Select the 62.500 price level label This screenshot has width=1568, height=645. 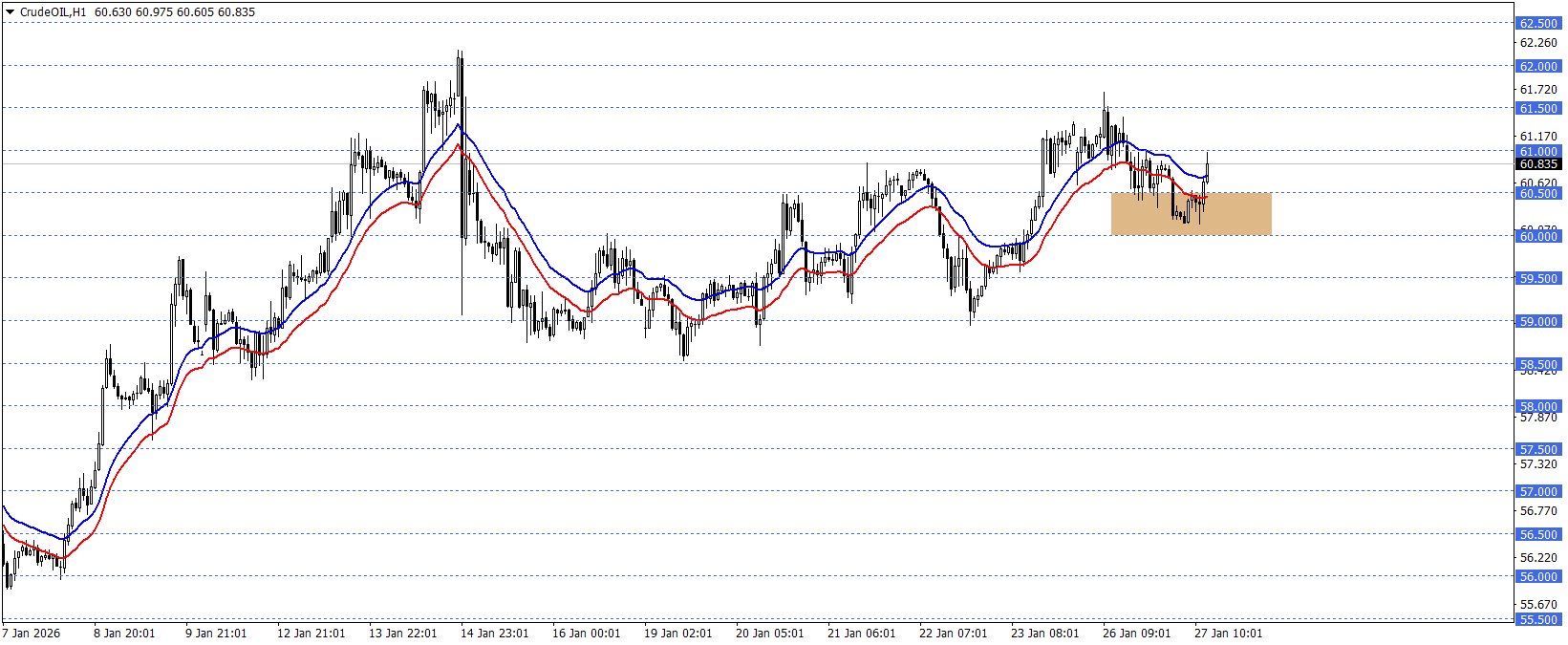coord(1538,24)
